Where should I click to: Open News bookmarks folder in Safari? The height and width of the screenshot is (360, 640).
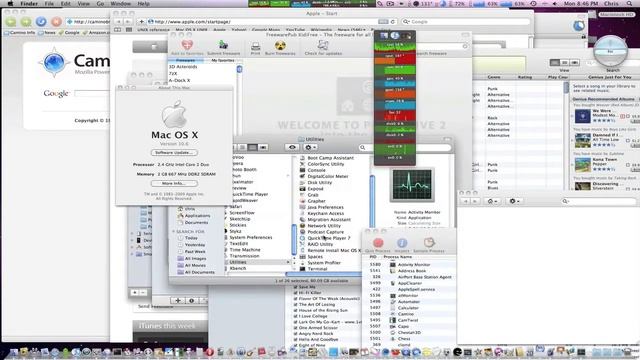point(351,30)
